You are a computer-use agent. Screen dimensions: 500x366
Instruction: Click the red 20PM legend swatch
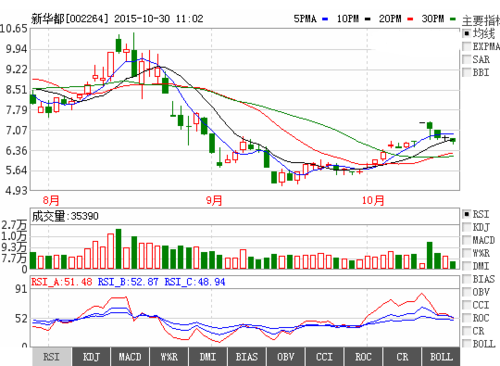tap(410, 19)
